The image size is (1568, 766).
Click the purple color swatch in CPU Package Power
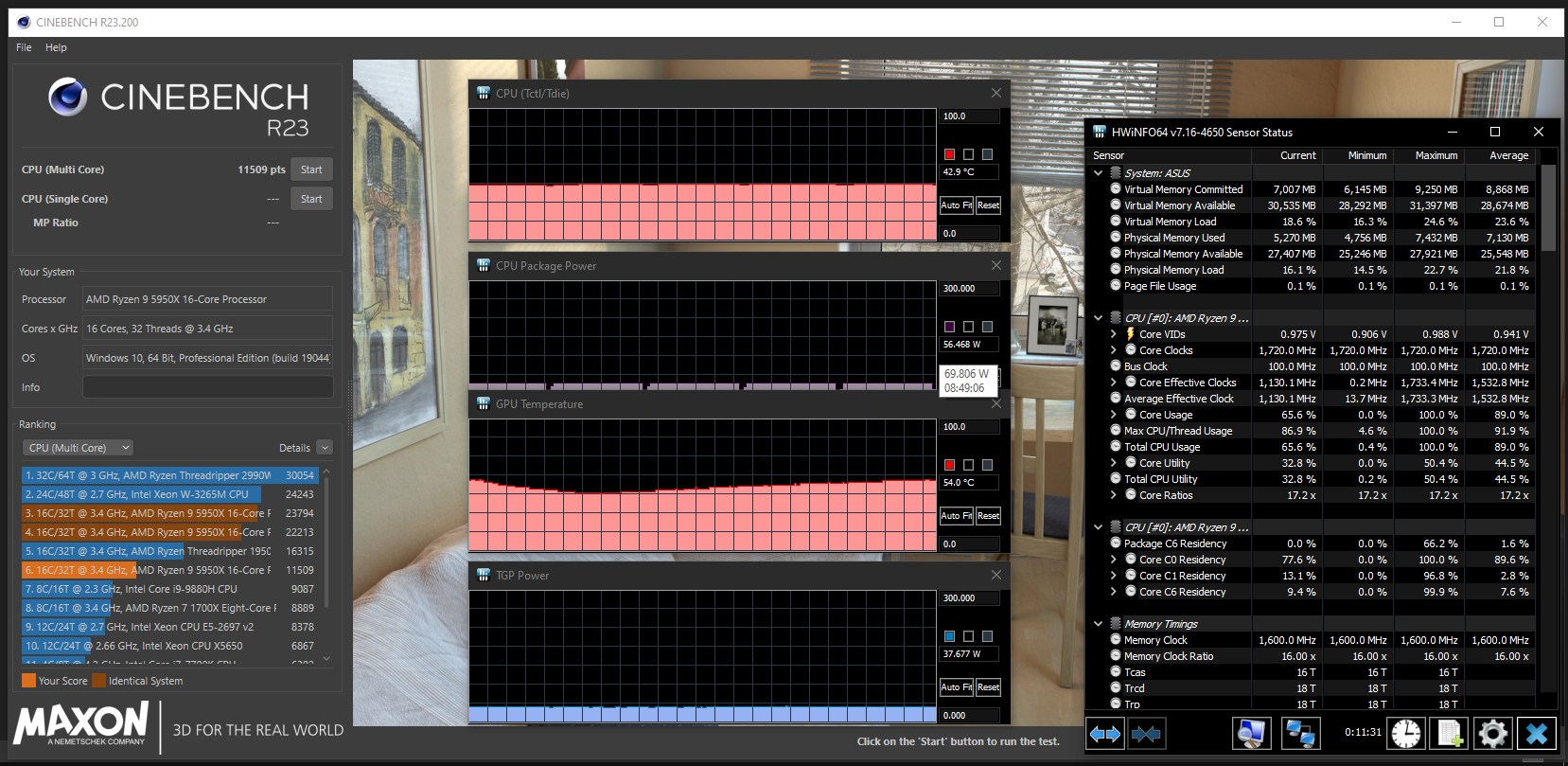949,327
